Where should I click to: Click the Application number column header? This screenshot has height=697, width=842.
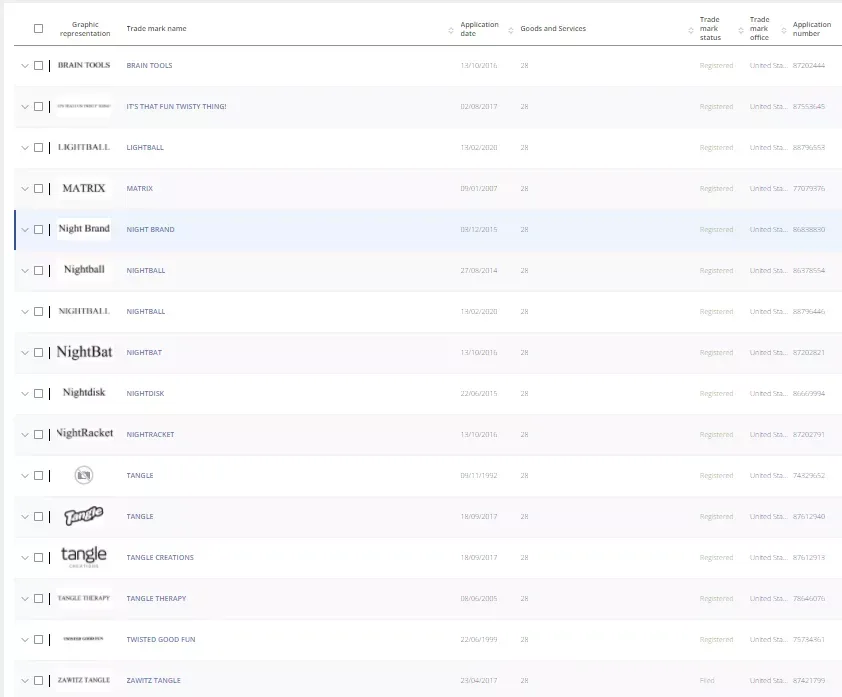(811, 29)
